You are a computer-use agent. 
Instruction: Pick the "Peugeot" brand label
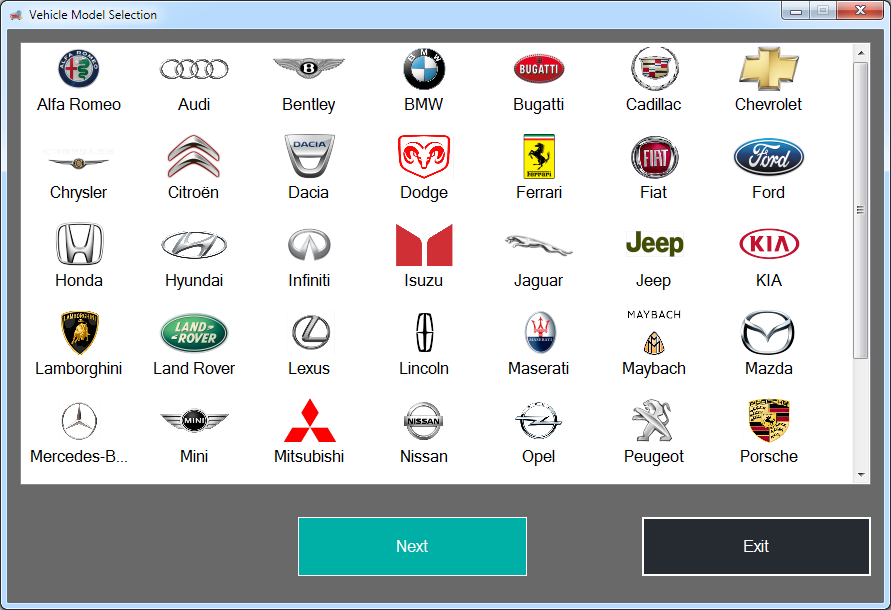[x=654, y=457]
